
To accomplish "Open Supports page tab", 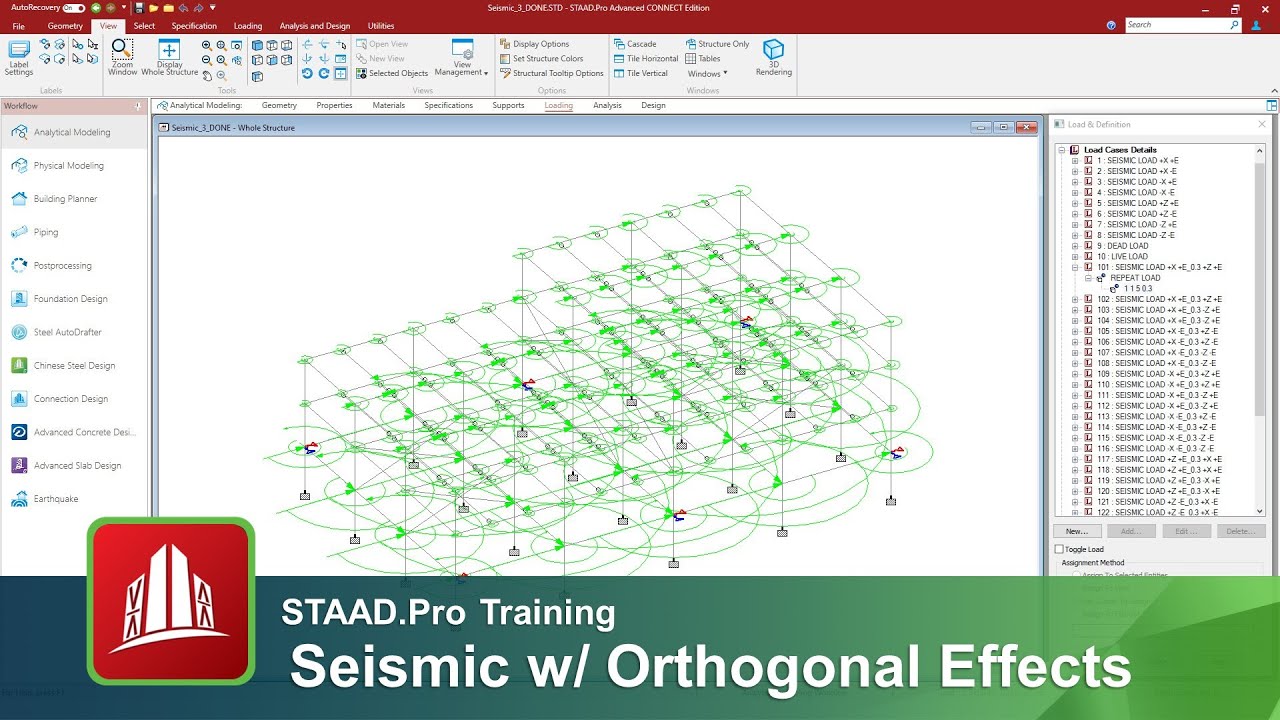I will [508, 105].
